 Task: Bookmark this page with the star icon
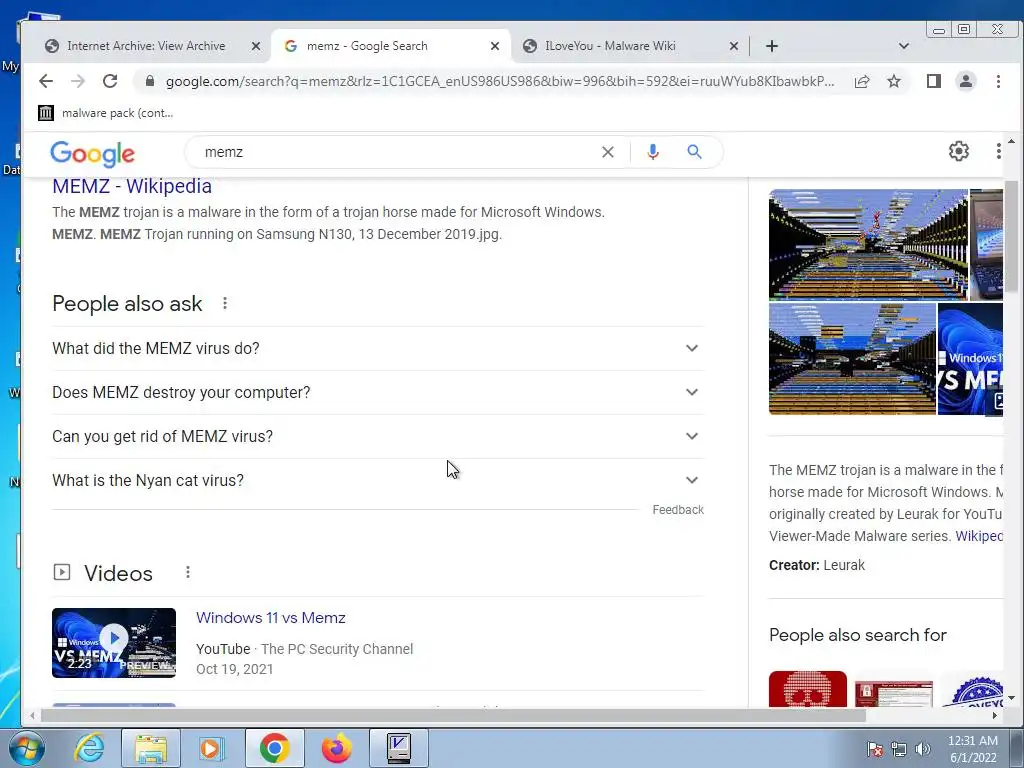point(894,81)
